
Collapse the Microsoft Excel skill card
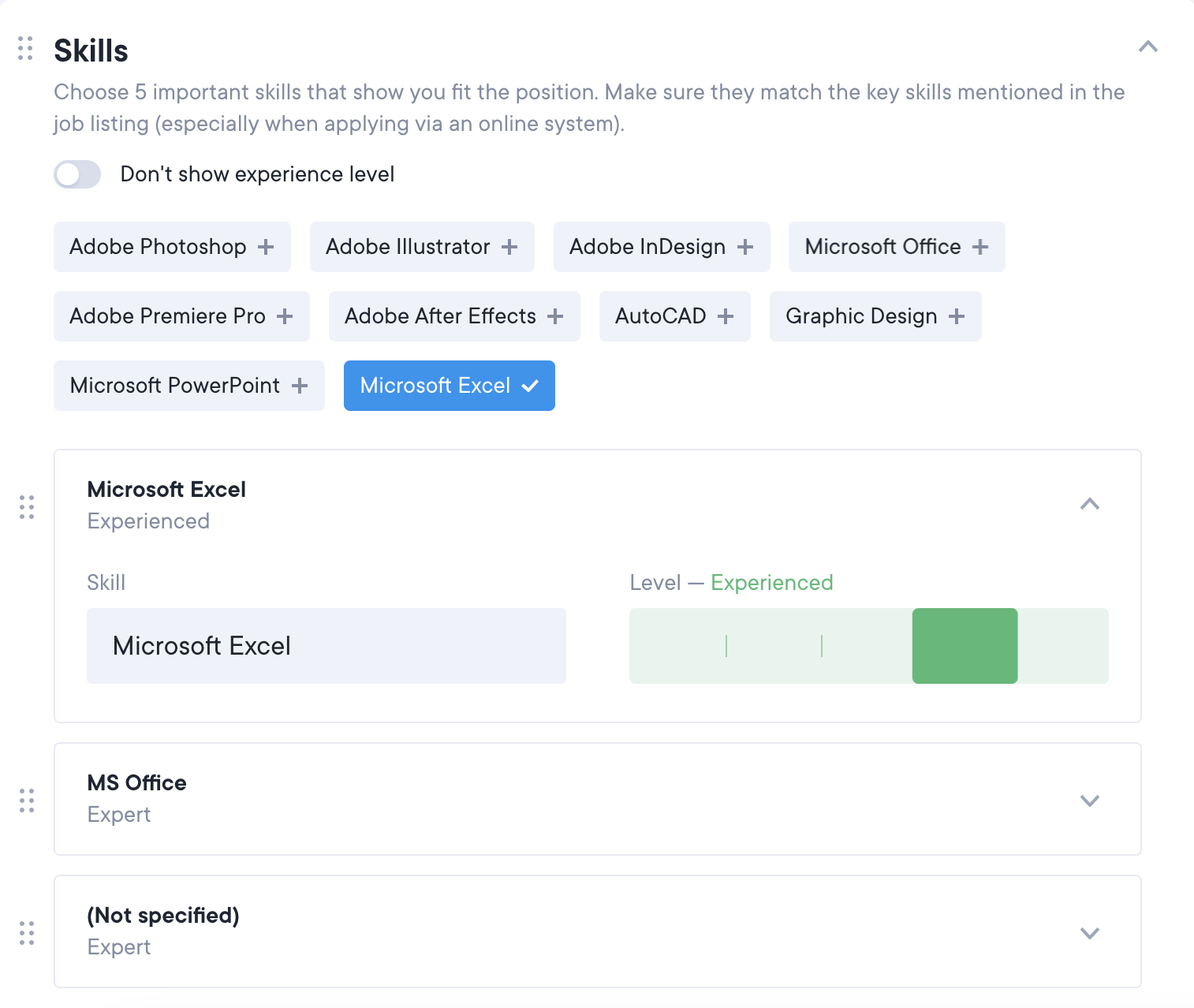[x=1089, y=504]
